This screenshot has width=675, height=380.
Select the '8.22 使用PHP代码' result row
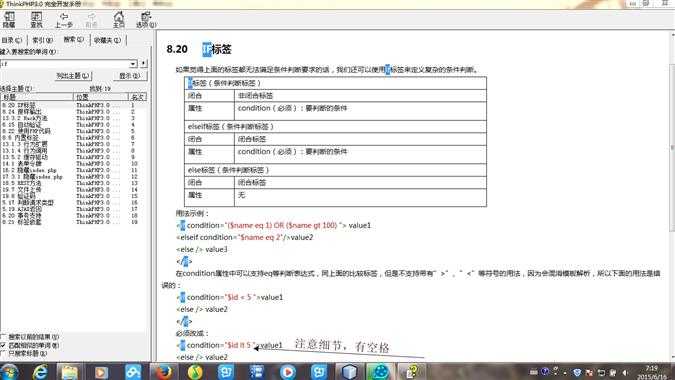click(x=74, y=131)
